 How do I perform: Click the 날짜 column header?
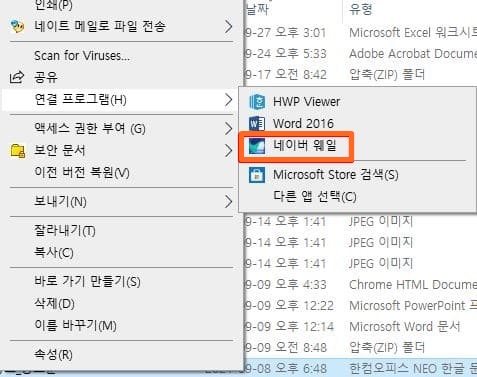(x=257, y=9)
